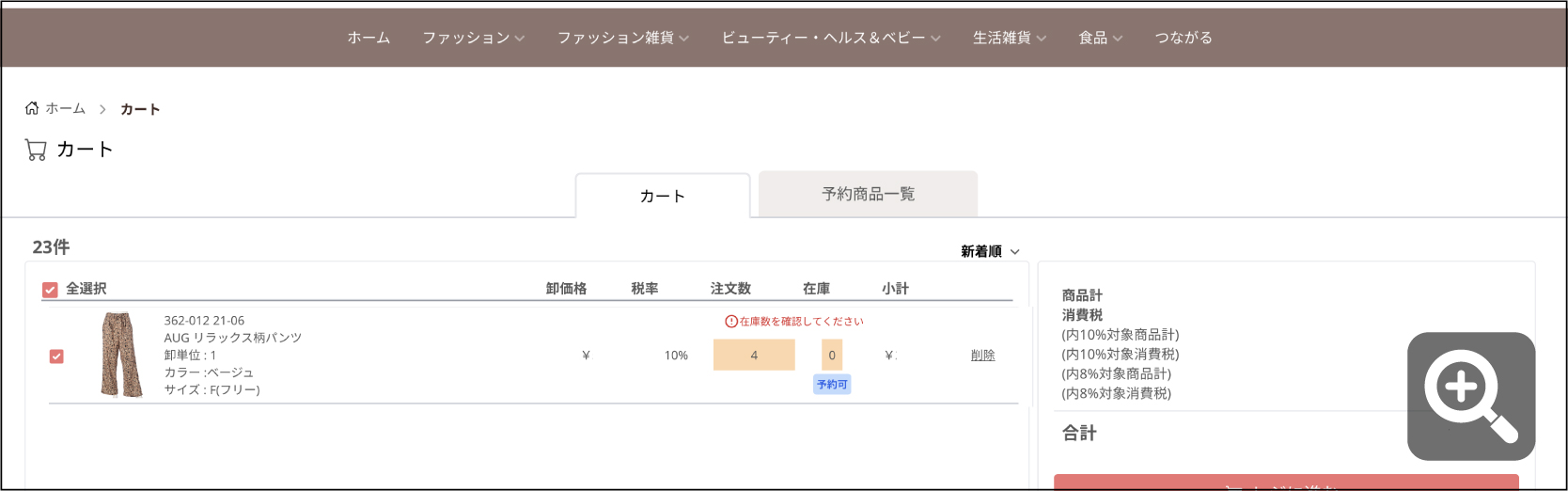Click the サイズ : F(フリー) size text
Viewport: 1568px width, 491px height.
[x=212, y=389]
